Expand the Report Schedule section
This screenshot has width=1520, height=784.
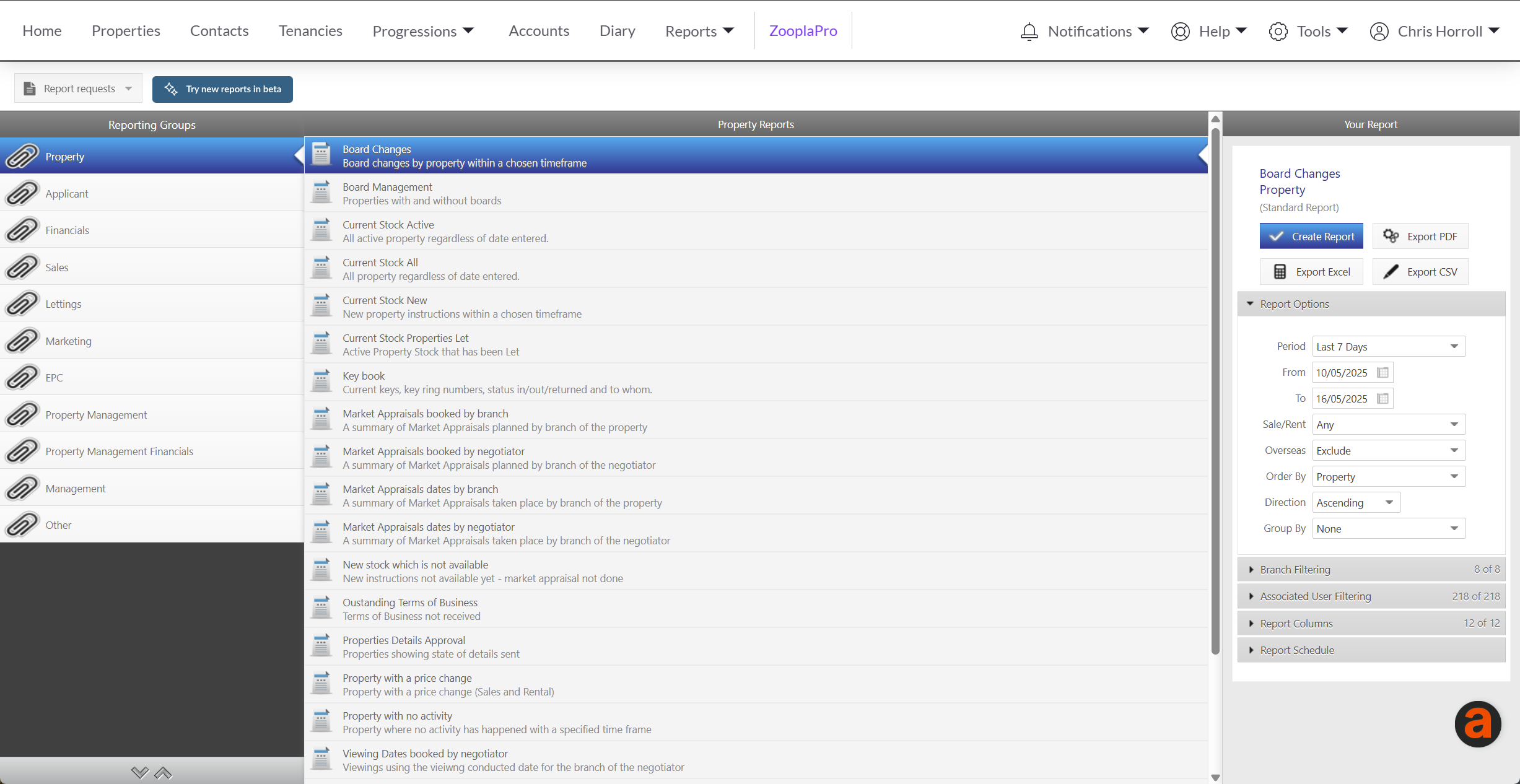(x=1371, y=650)
